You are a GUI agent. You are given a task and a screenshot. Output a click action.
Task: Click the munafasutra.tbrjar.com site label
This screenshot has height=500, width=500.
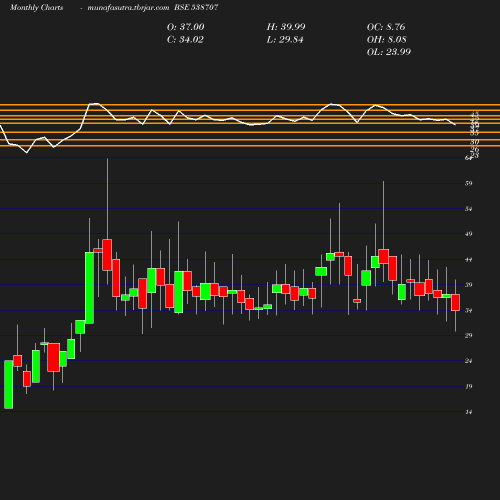click(x=128, y=8)
